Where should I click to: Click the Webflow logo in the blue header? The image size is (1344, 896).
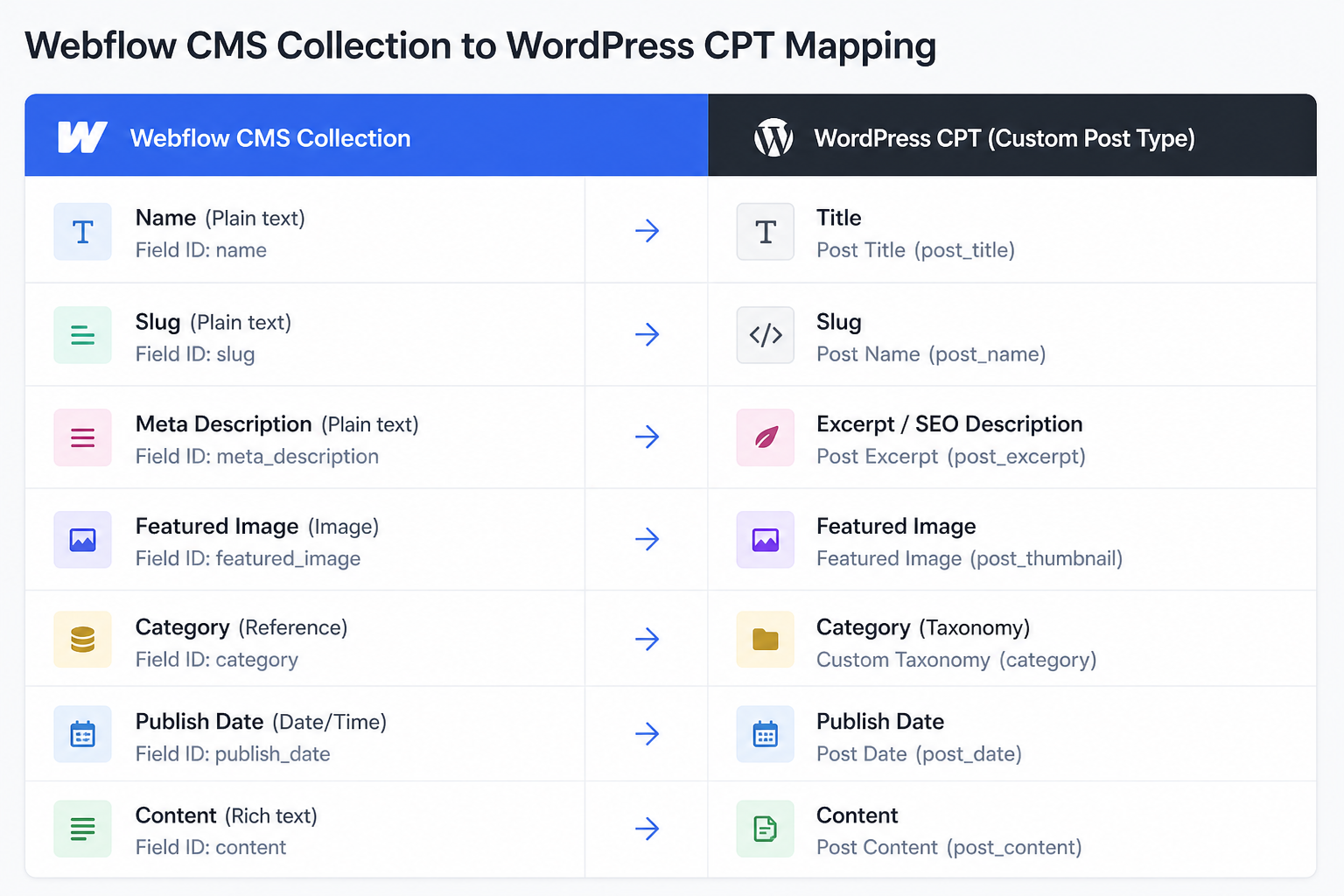click(82, 137)
